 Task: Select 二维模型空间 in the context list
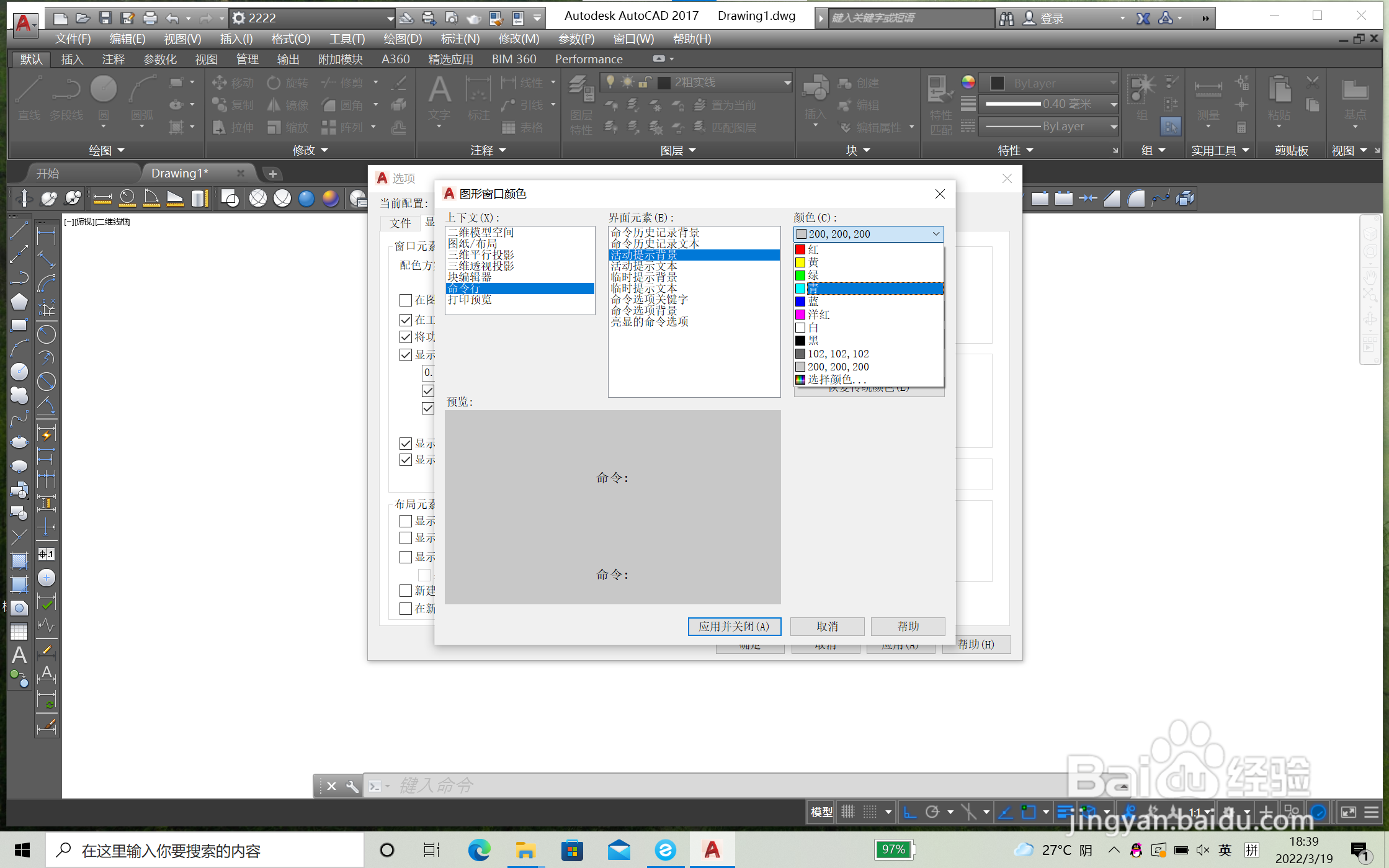(x=520, y=233)
